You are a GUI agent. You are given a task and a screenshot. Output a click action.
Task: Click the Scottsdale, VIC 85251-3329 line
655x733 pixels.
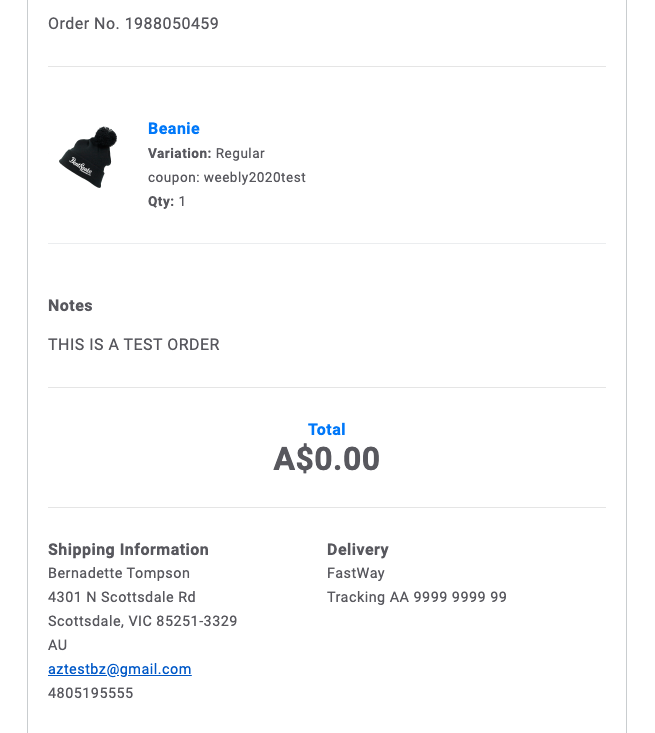(x=143, y=621)
